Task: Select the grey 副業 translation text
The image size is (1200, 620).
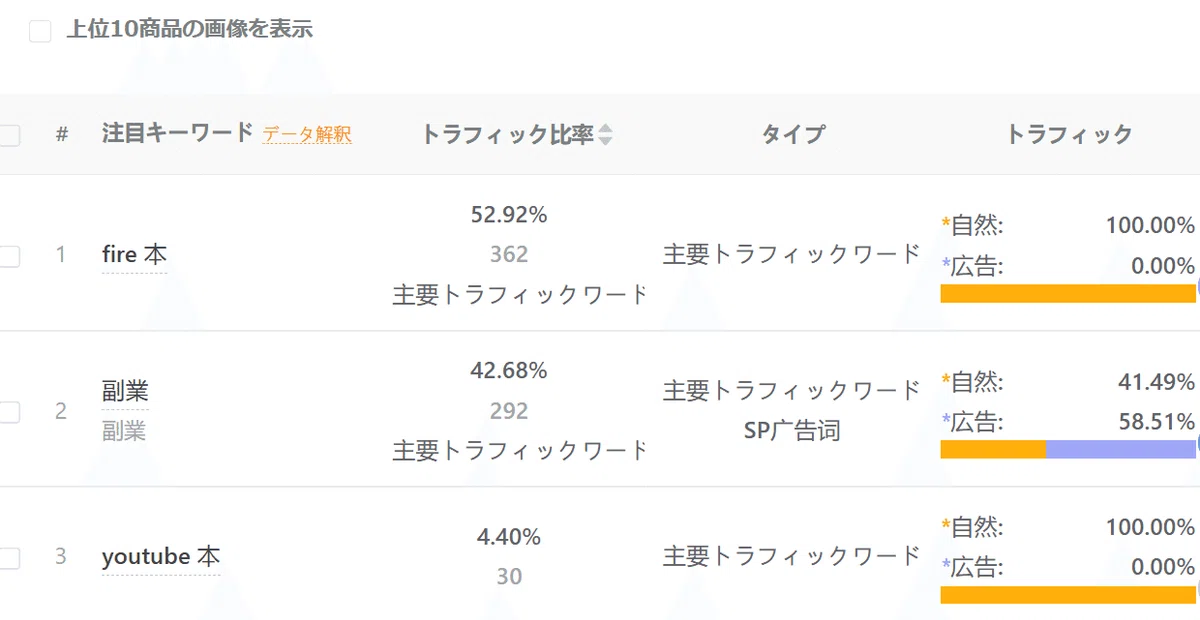Action: (124, 431)
